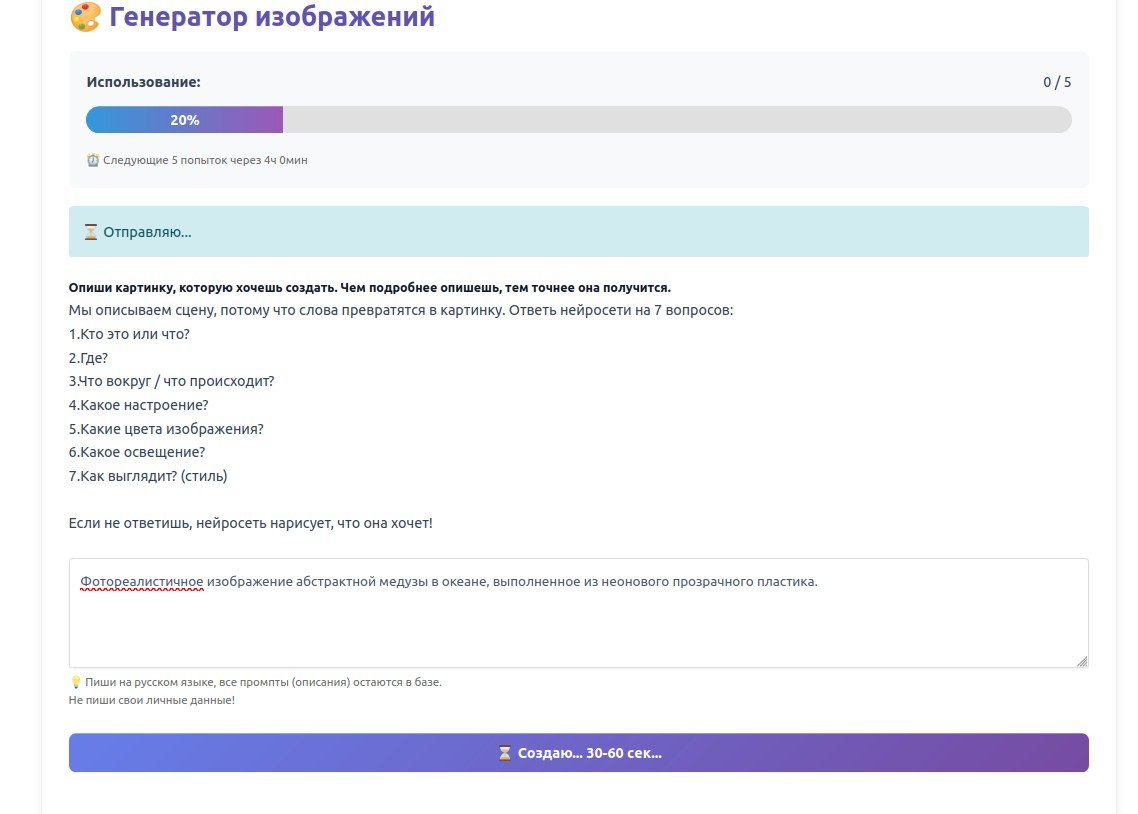Click the filled 20% part of the progress bar
This screenshot has height=814, width=1138.
tap(184, 120)
